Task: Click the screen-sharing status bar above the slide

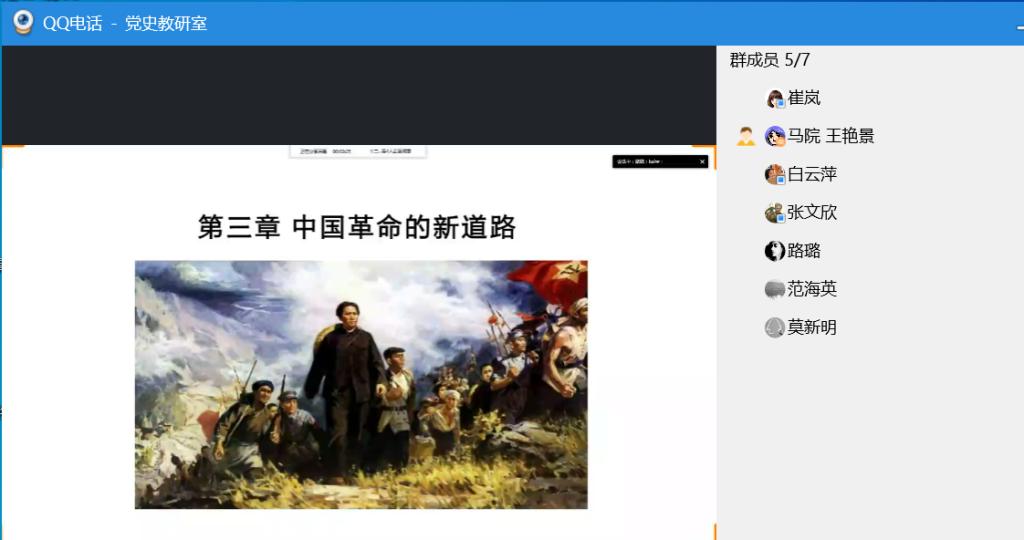Action: click(358, 151)
